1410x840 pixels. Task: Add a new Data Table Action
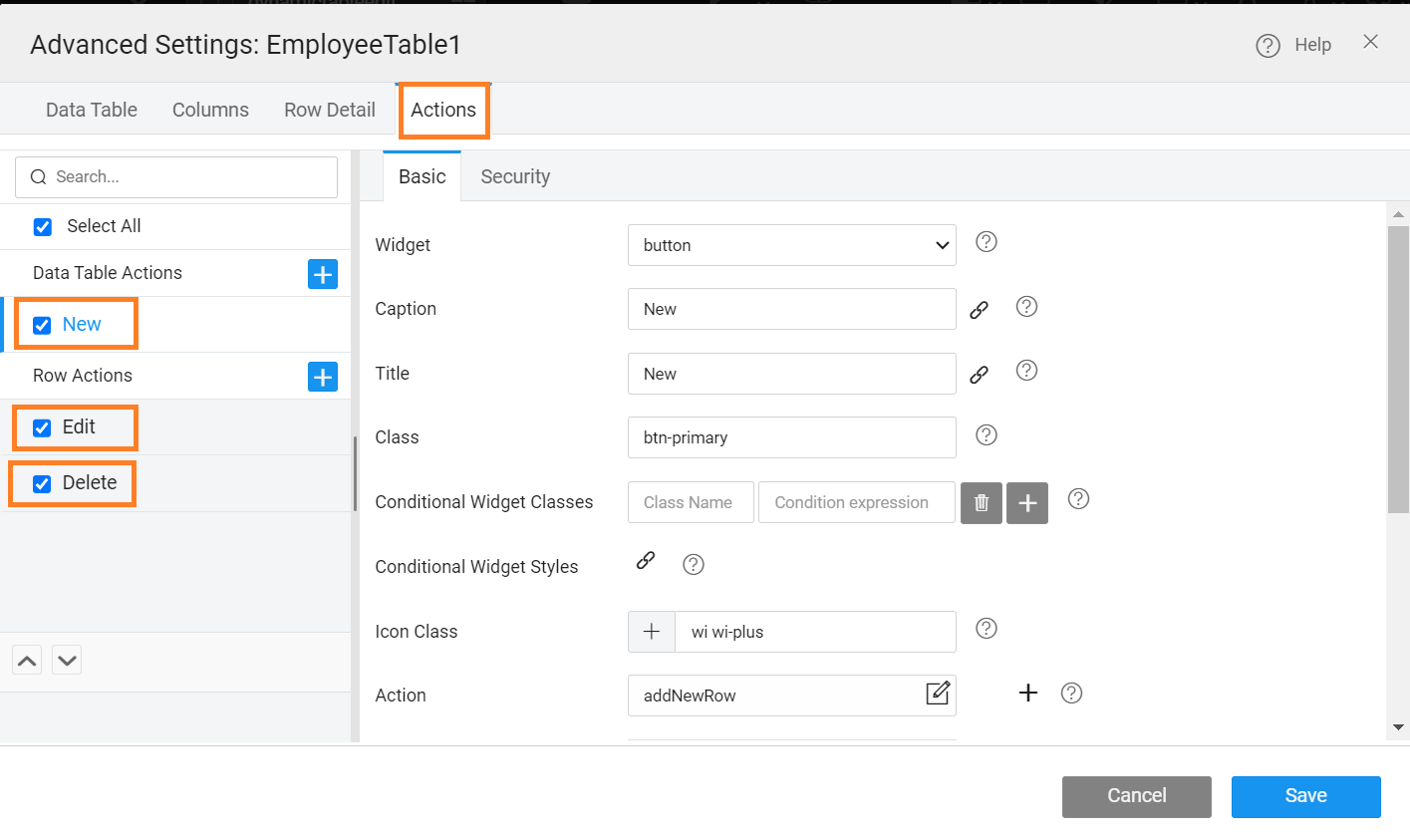[323, 274]
